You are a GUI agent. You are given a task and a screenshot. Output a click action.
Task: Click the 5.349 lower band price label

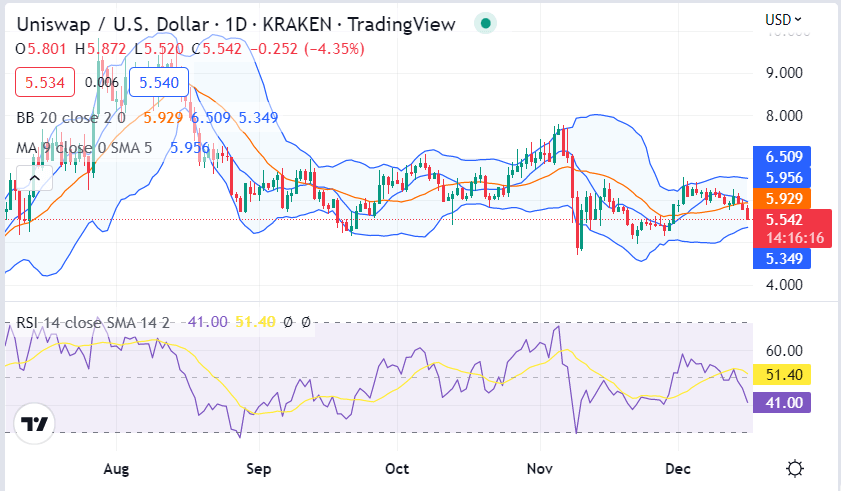tap(782, 259)
